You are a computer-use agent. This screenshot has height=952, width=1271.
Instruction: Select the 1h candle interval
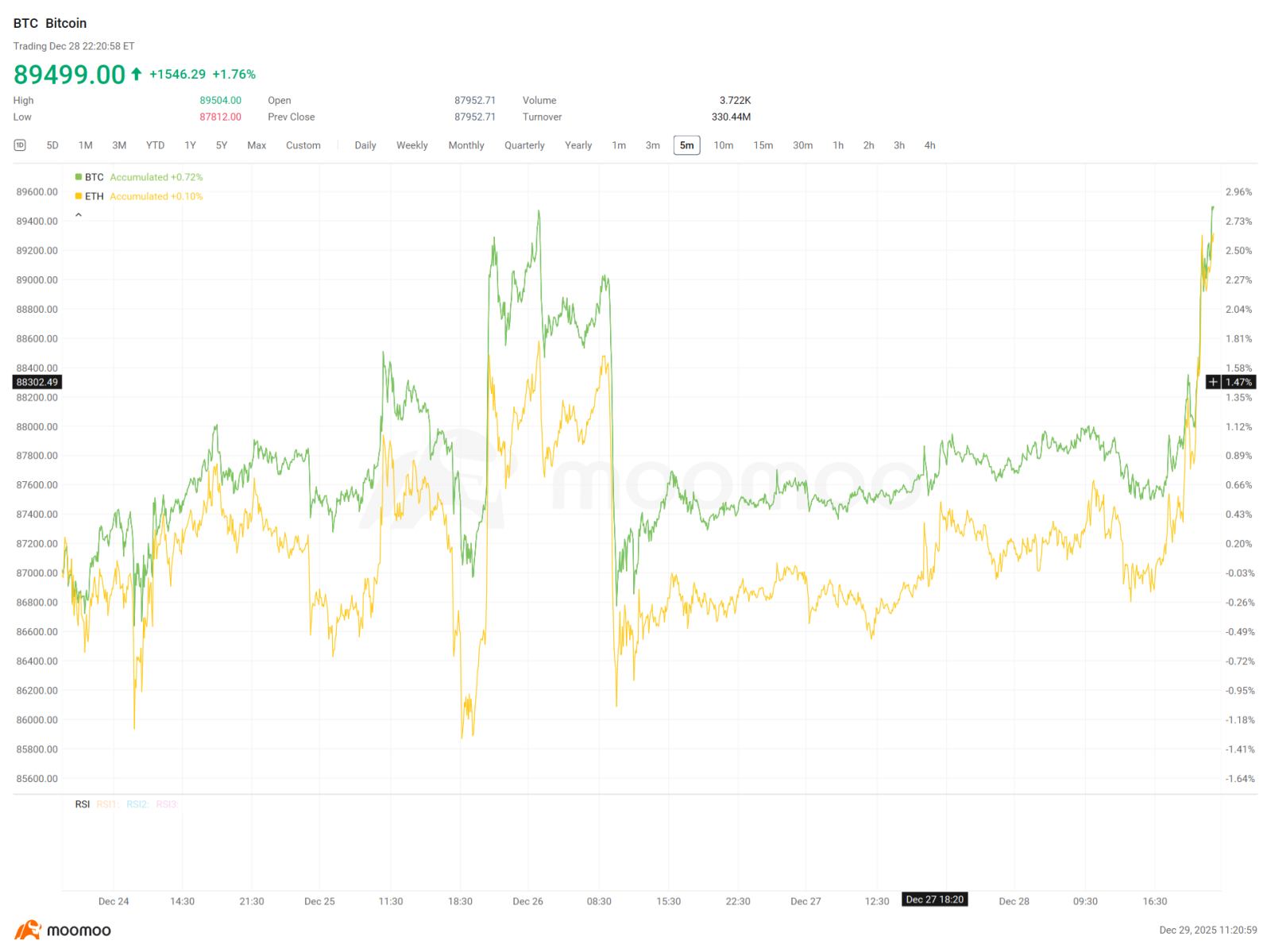(837, 145)
